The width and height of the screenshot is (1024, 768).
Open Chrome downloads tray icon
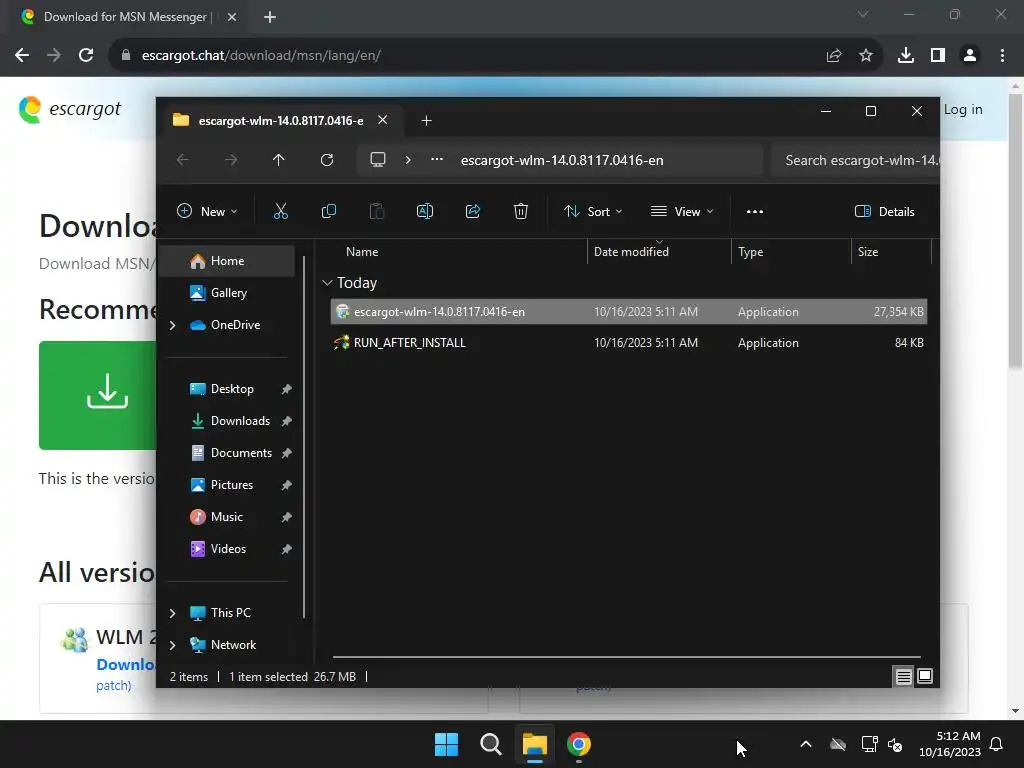click(906, 56)
